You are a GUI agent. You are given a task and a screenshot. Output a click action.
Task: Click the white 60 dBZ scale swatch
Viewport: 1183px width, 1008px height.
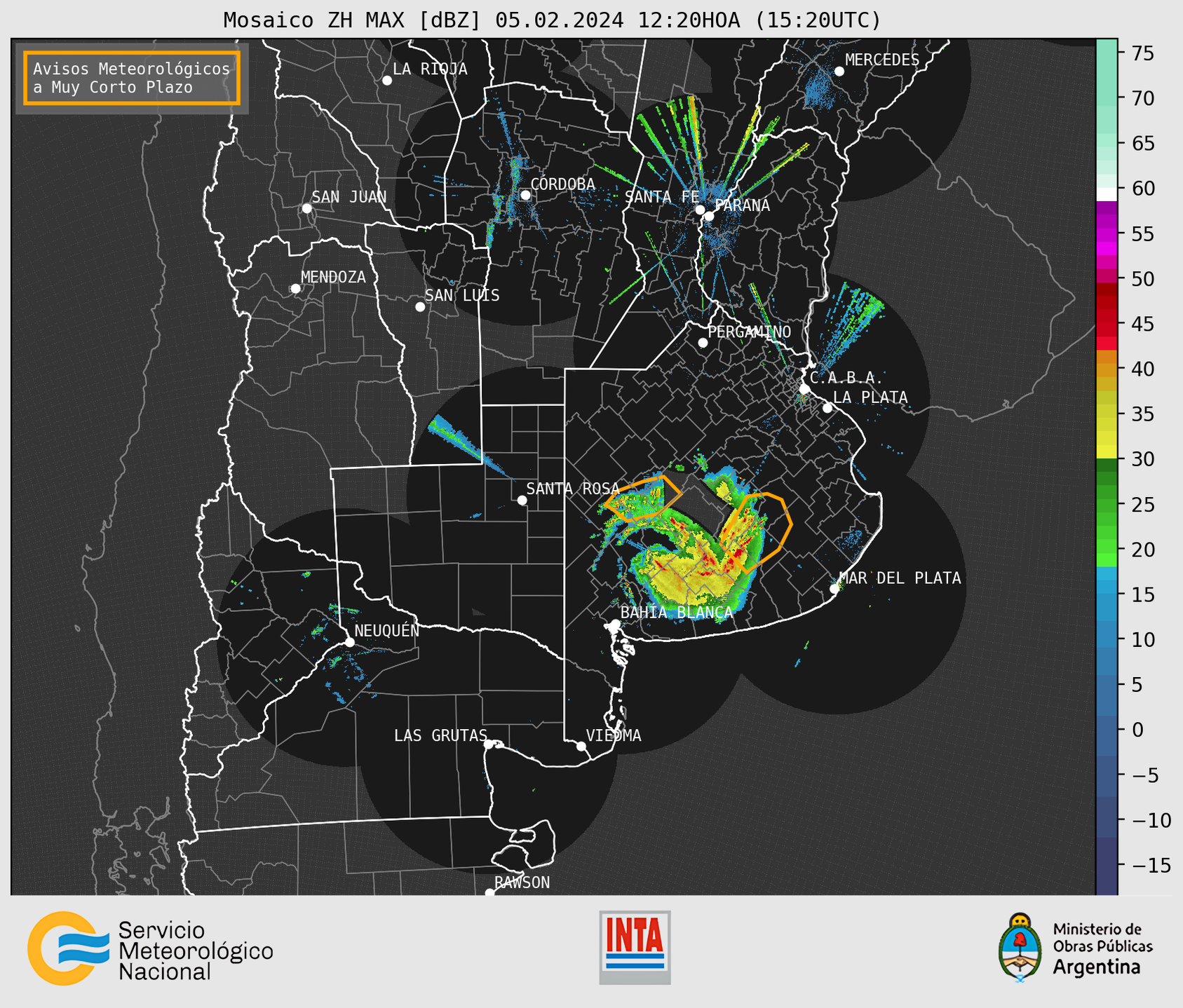[x=1107, y=194]
